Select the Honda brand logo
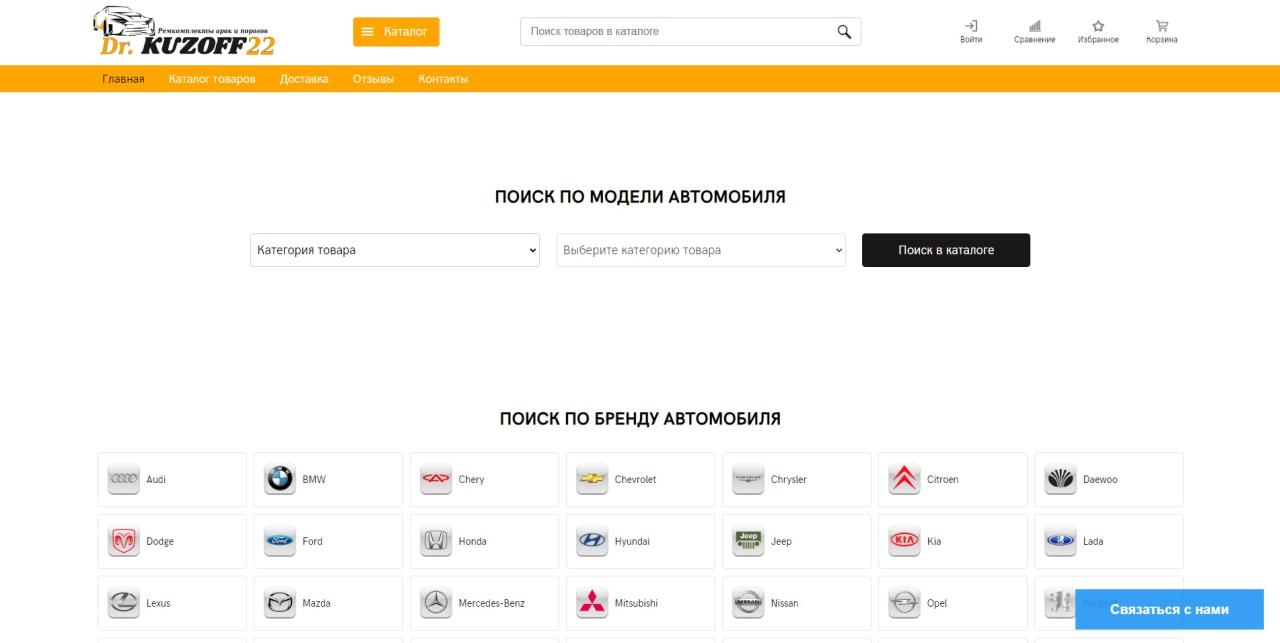This screenshot has width=1280, height=643. (436, 541)
